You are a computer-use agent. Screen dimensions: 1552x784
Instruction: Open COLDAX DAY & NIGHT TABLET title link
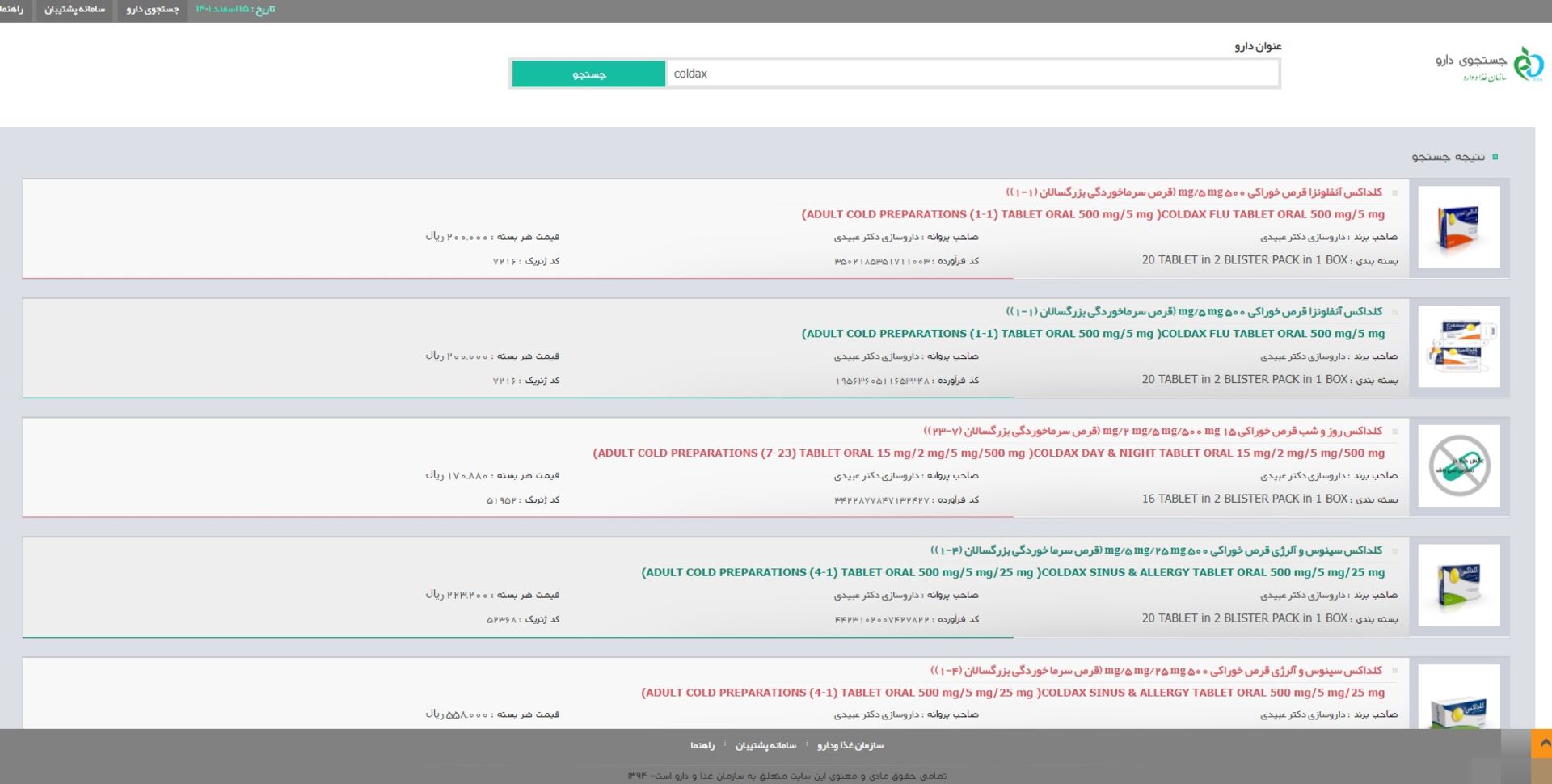988,453
